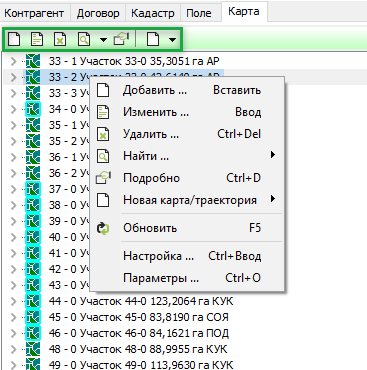The height and width of the screenshot is (370, 367).
Task: Select row 46 - 0 Участок 46-0 84,1621 га ПОД
Action: (x=139, y=333)
